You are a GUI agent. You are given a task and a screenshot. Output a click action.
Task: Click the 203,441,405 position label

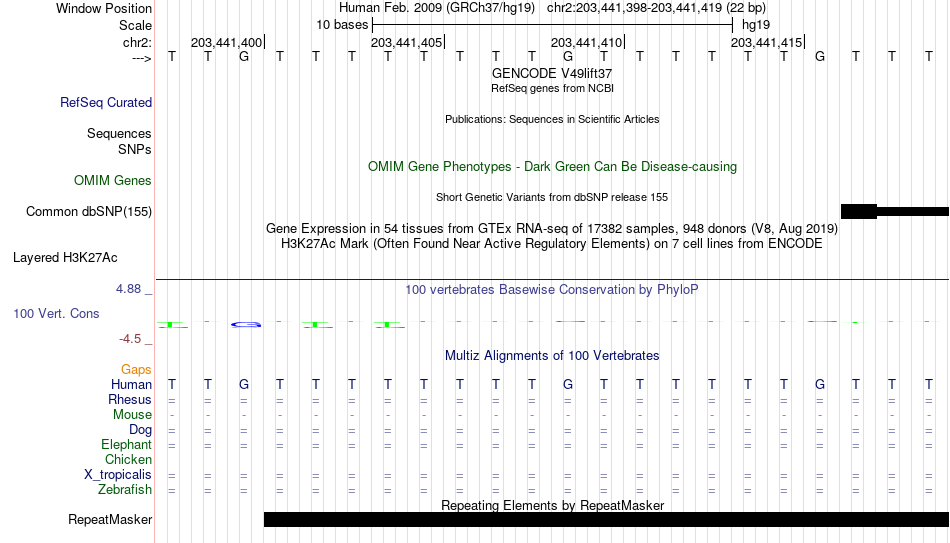pyautogui.click(x=407, y=42)
